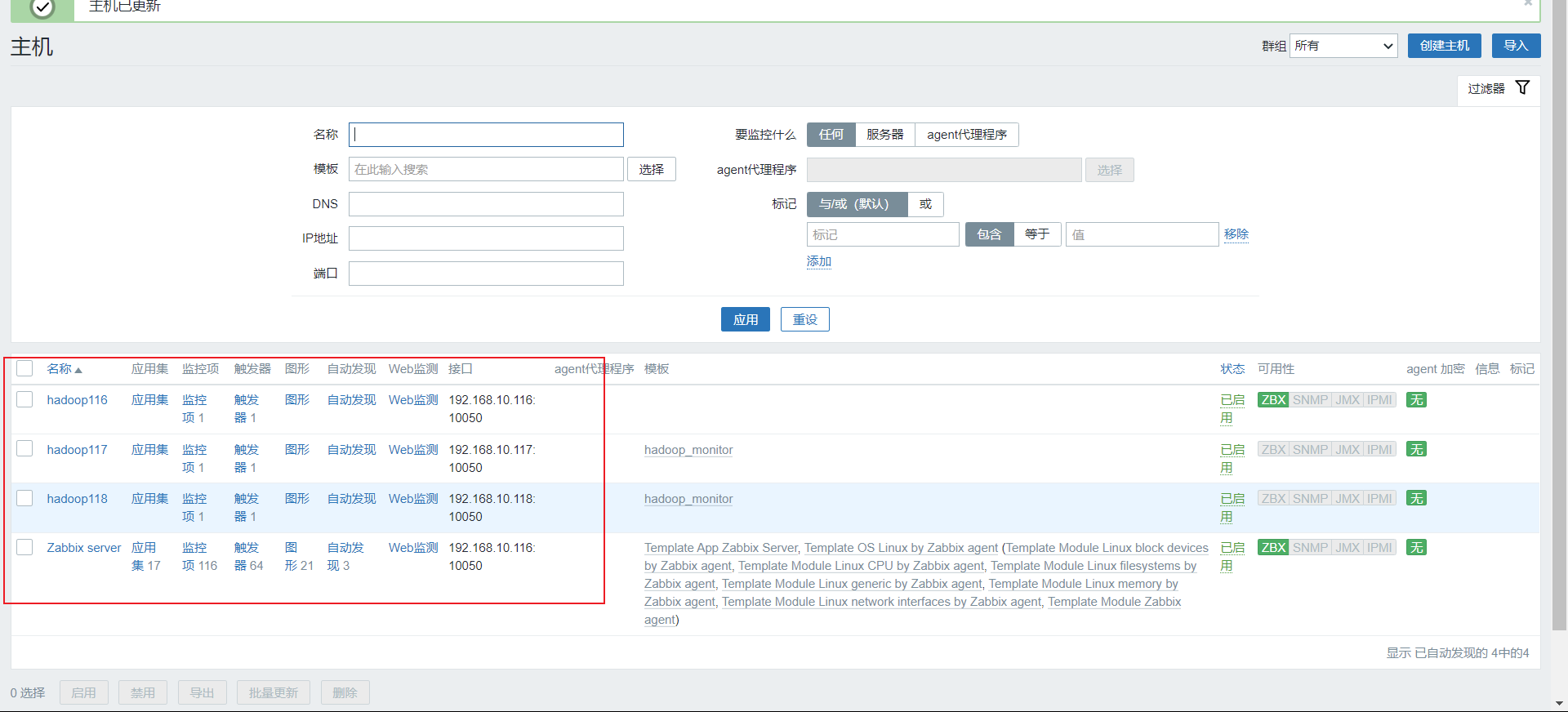Click ZBX availability badge for hadoop116
The width and height of the screenshot is (1568, 712).
tap(1273, 400)
